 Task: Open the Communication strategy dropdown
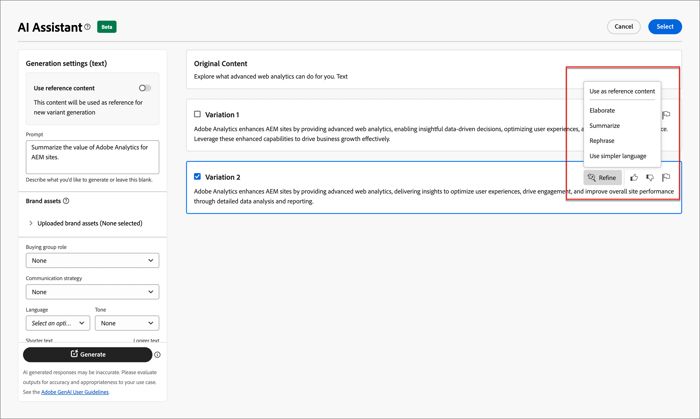(x=92, y=292)
